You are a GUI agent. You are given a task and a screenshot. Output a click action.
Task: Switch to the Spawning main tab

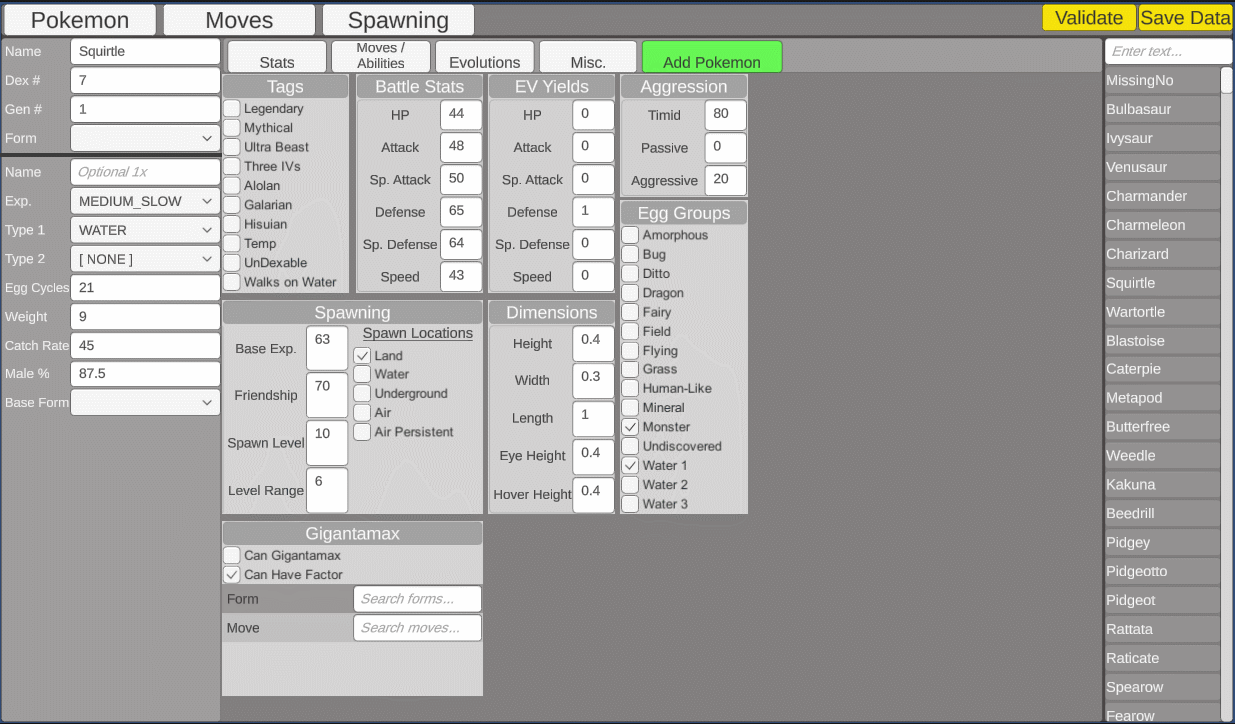click(398, 20)
